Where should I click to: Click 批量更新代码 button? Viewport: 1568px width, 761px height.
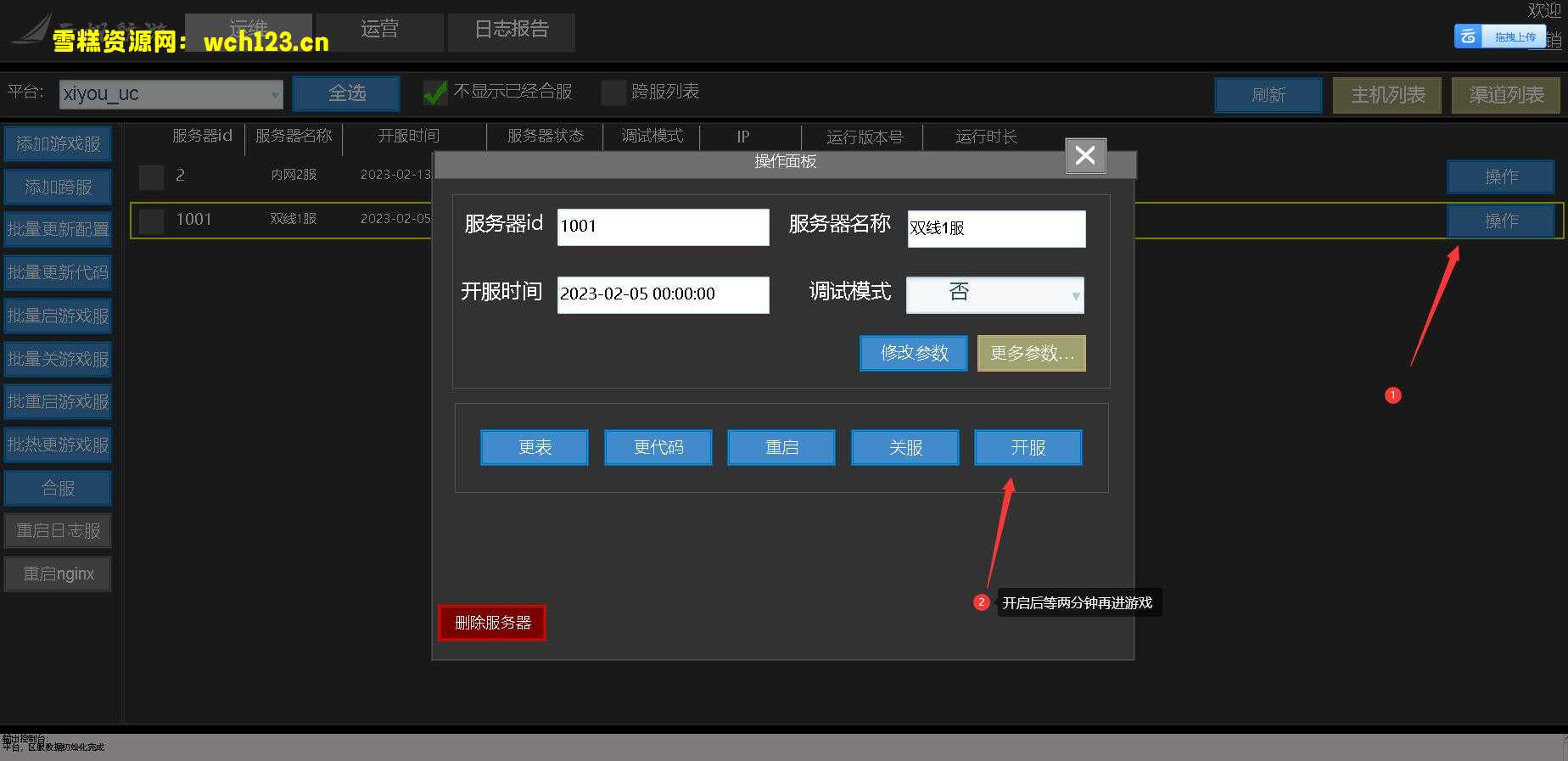click(x=58, y=273)
